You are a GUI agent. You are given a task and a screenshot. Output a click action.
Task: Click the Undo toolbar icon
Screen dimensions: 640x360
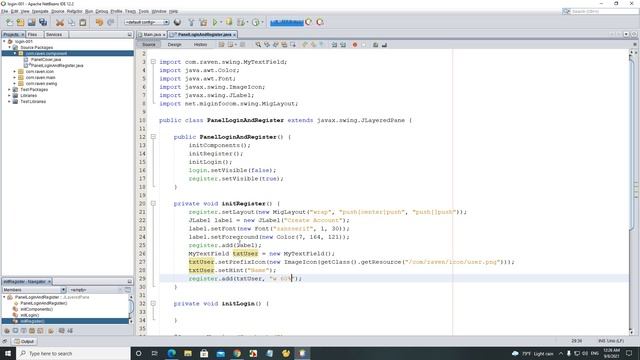point(99,22)
